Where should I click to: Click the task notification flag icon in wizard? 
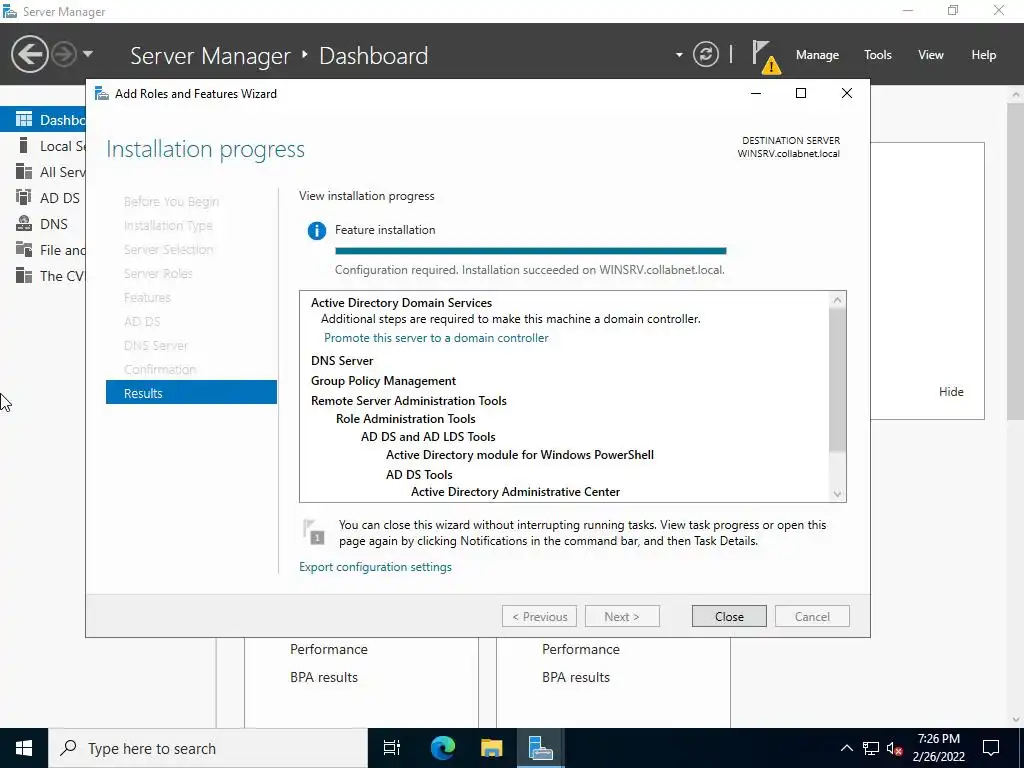coord(314,531)
